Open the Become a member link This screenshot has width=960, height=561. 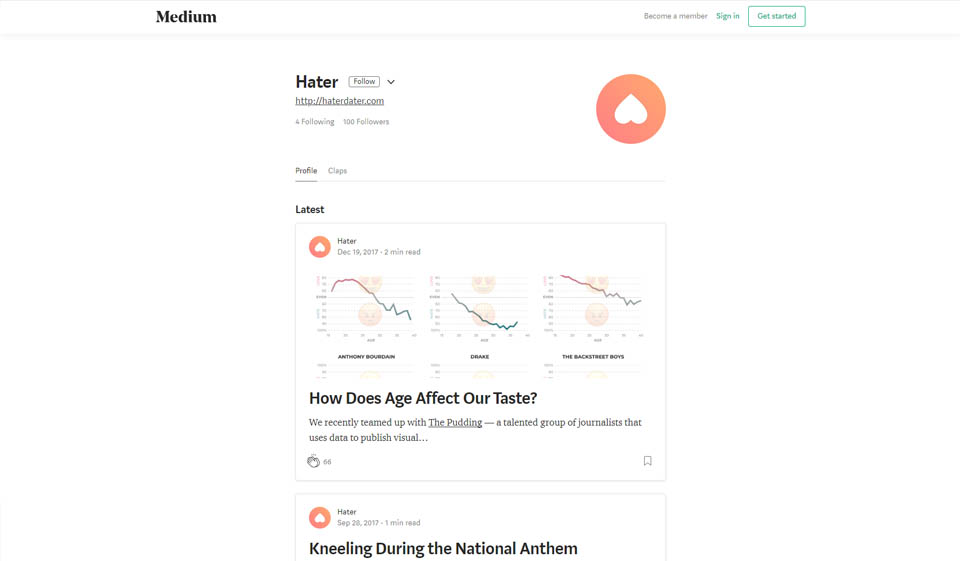pyautogui.click(x=675, y=16)
